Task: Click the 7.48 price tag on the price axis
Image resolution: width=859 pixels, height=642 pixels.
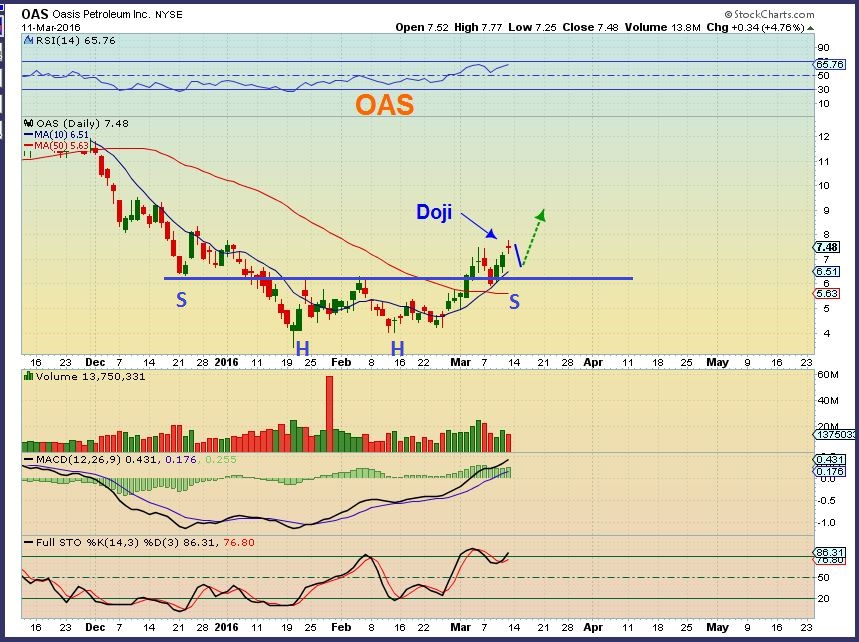Action: pos(827,247)
